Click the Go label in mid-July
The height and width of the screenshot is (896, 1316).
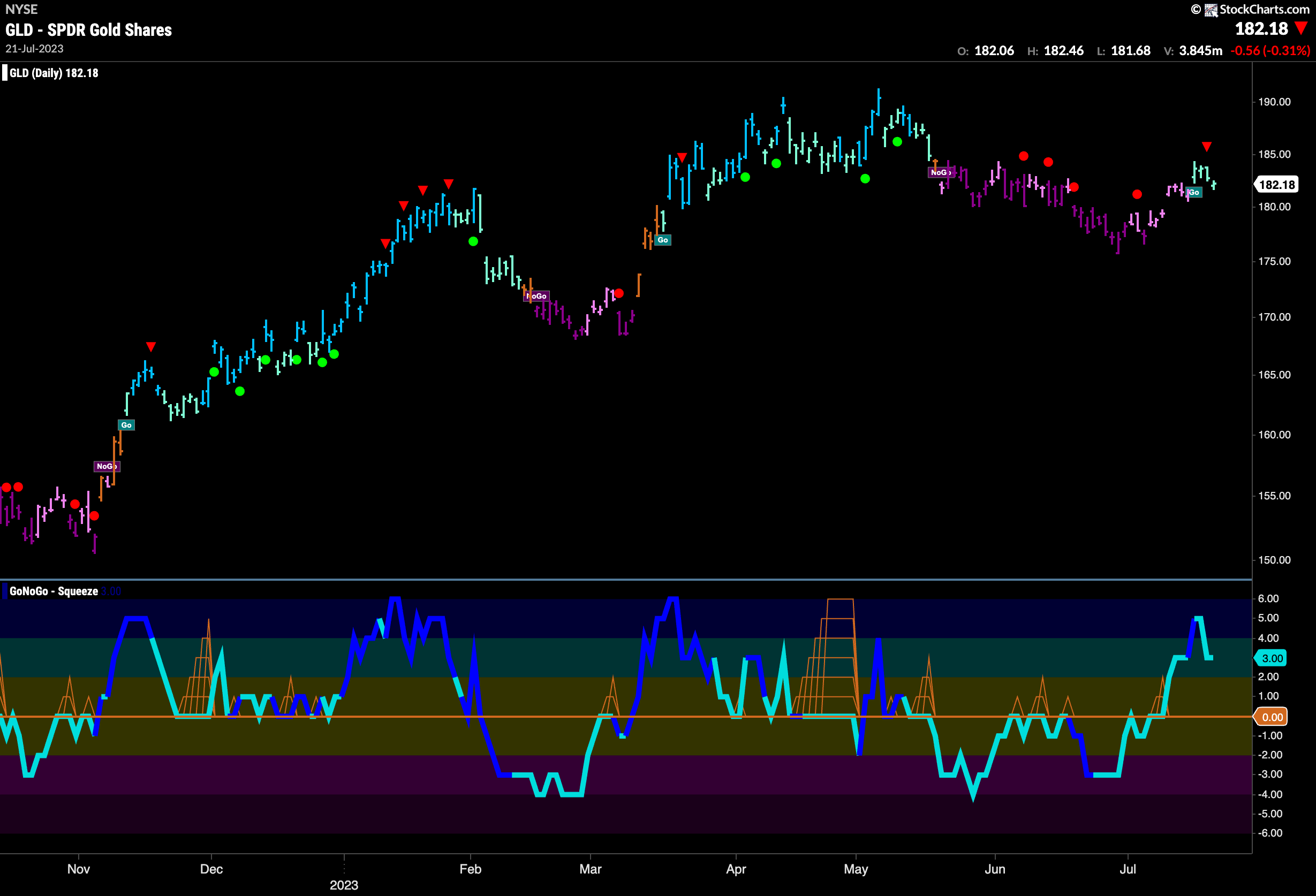1194,193
